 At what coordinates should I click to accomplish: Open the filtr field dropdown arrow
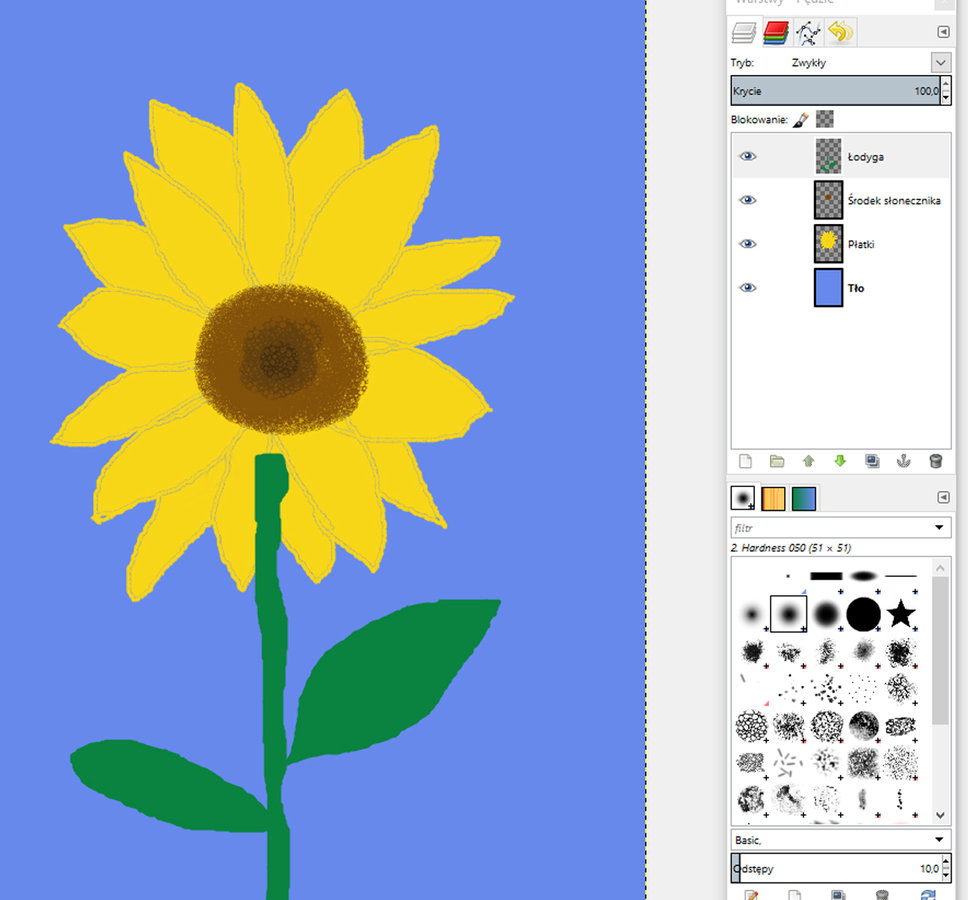[939, 528]
